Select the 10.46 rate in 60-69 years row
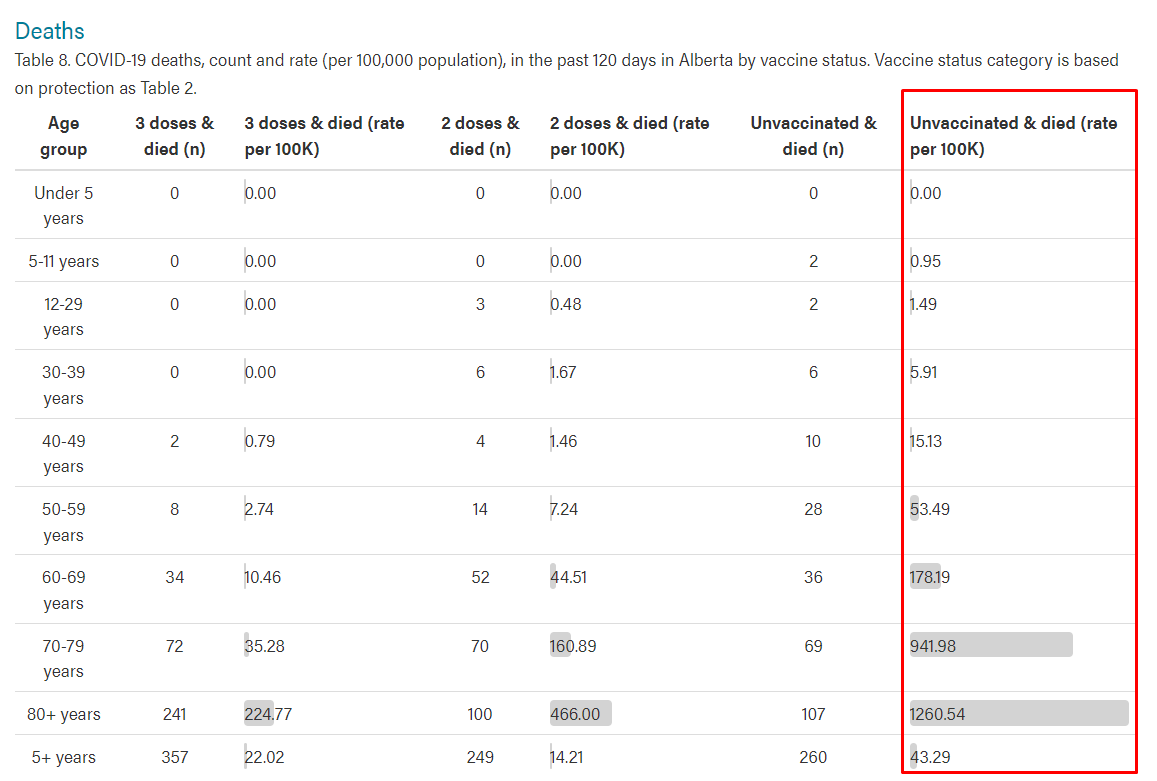The height and width of the screenshot is (781, 1157). pos(263,577)
